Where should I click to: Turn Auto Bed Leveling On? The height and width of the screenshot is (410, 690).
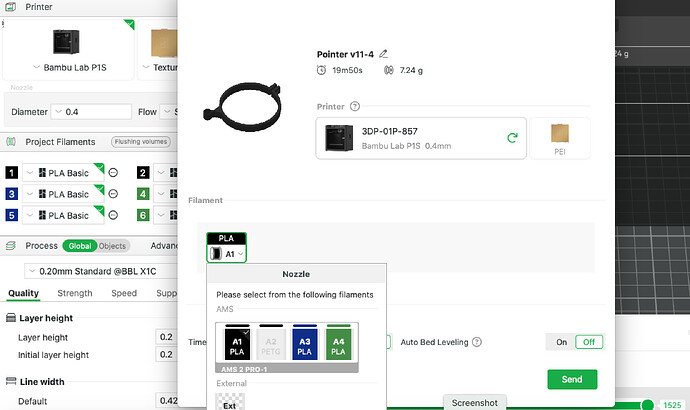pyautogui.click(x=561, y=342)
